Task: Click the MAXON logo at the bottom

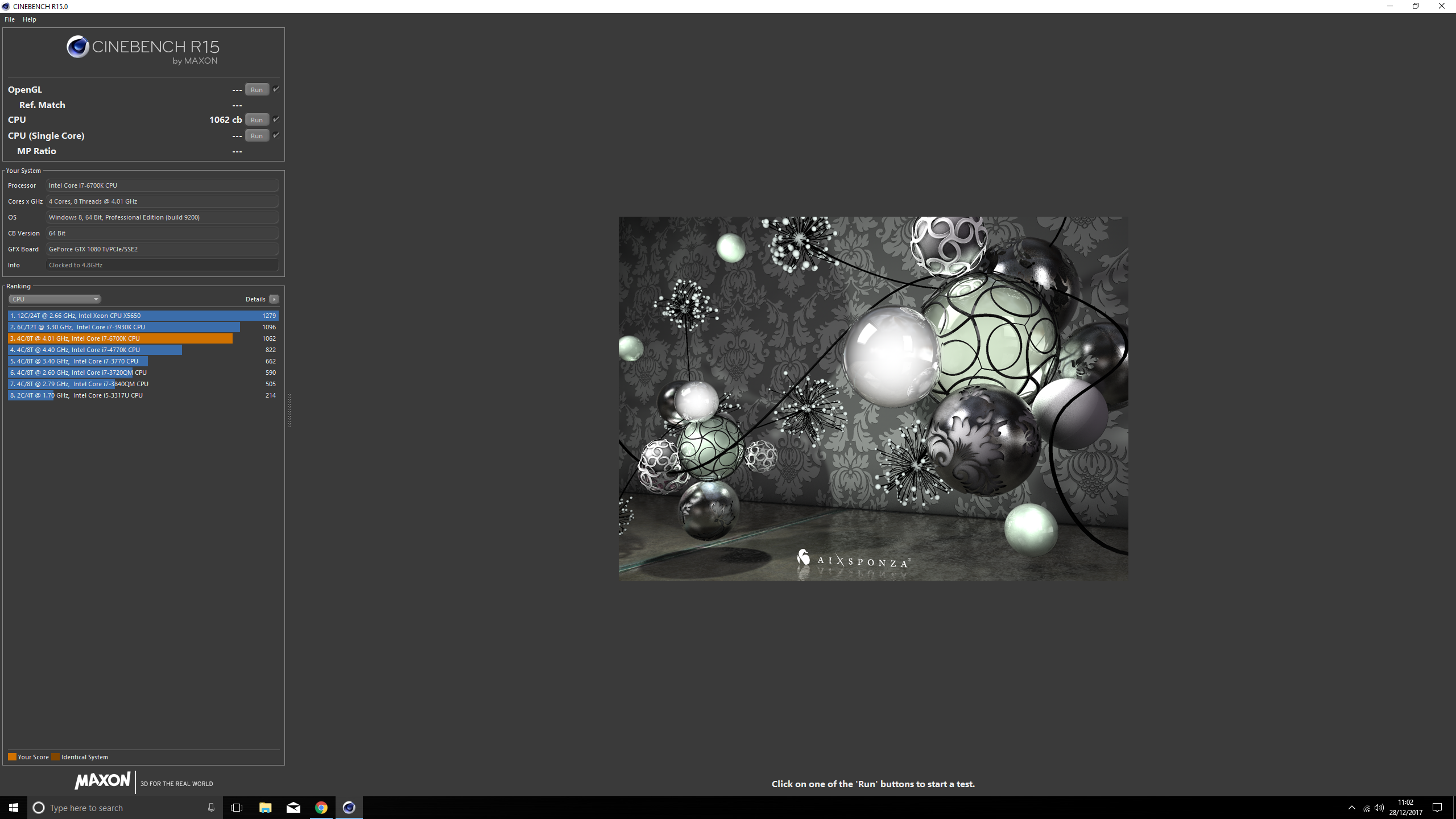Action: pos(102,781)
